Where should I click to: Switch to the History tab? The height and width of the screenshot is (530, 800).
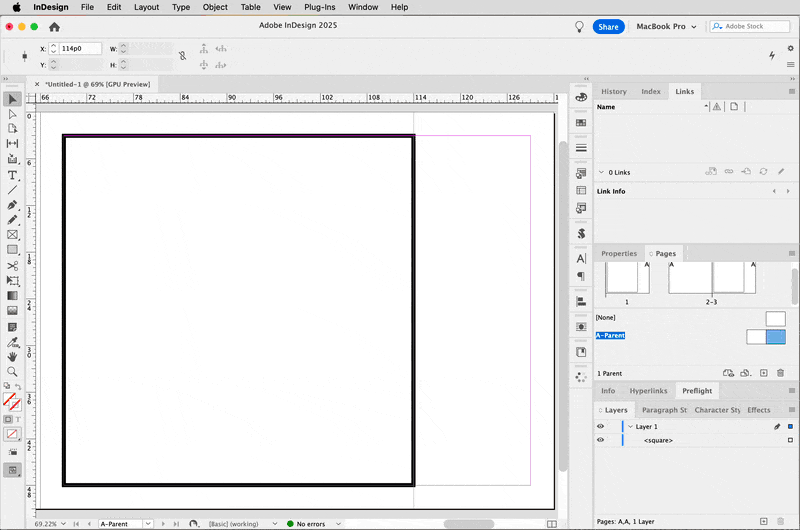[x=614, y=91]
